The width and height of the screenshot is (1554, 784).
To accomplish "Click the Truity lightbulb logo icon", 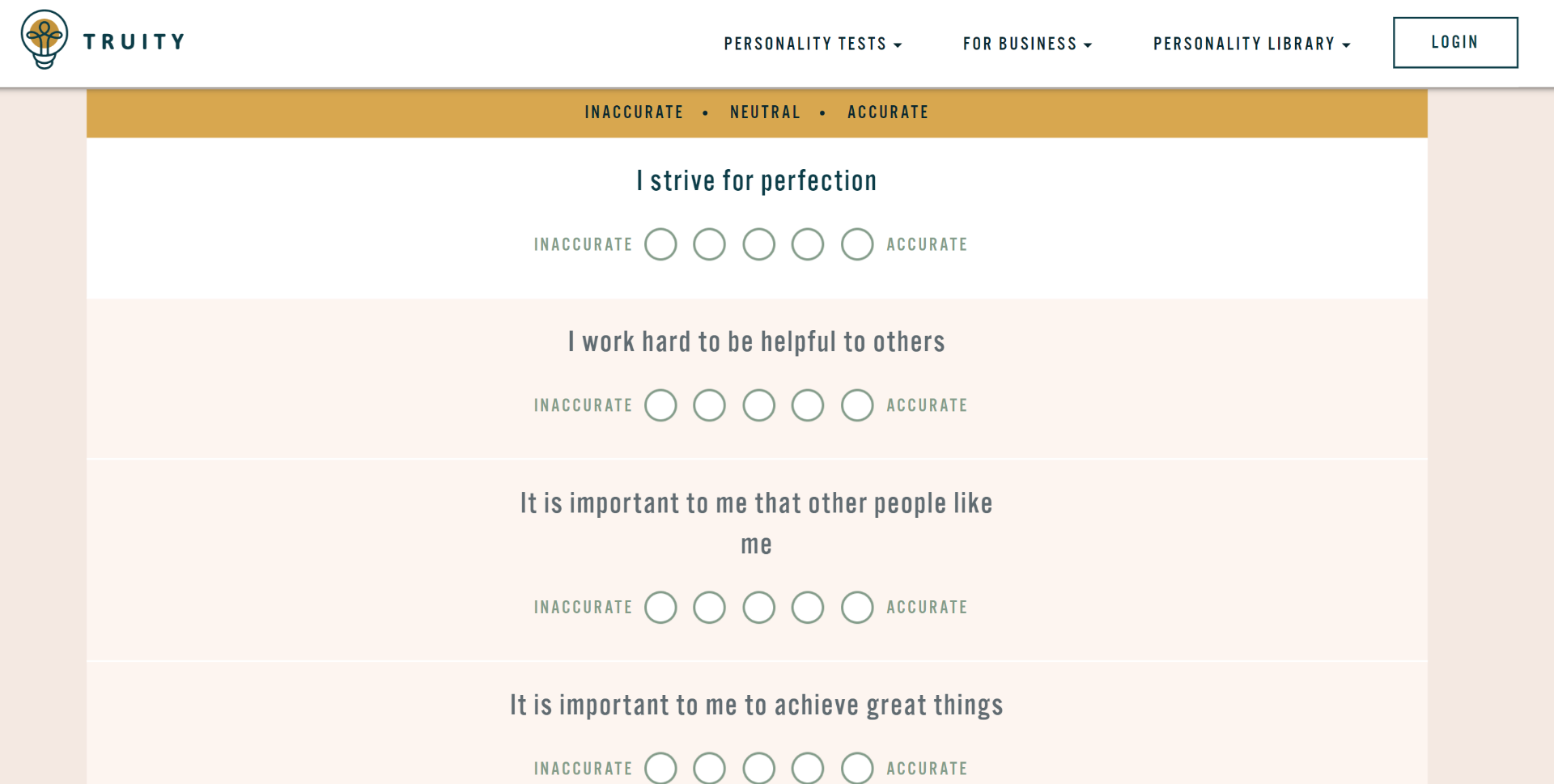I will pos(45,40).
